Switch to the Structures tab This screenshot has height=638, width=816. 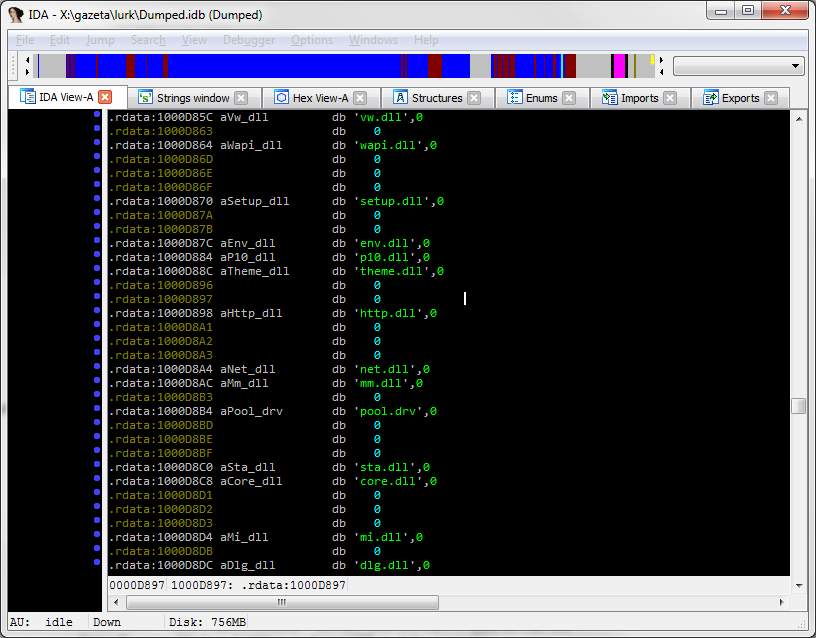point(437,98)
